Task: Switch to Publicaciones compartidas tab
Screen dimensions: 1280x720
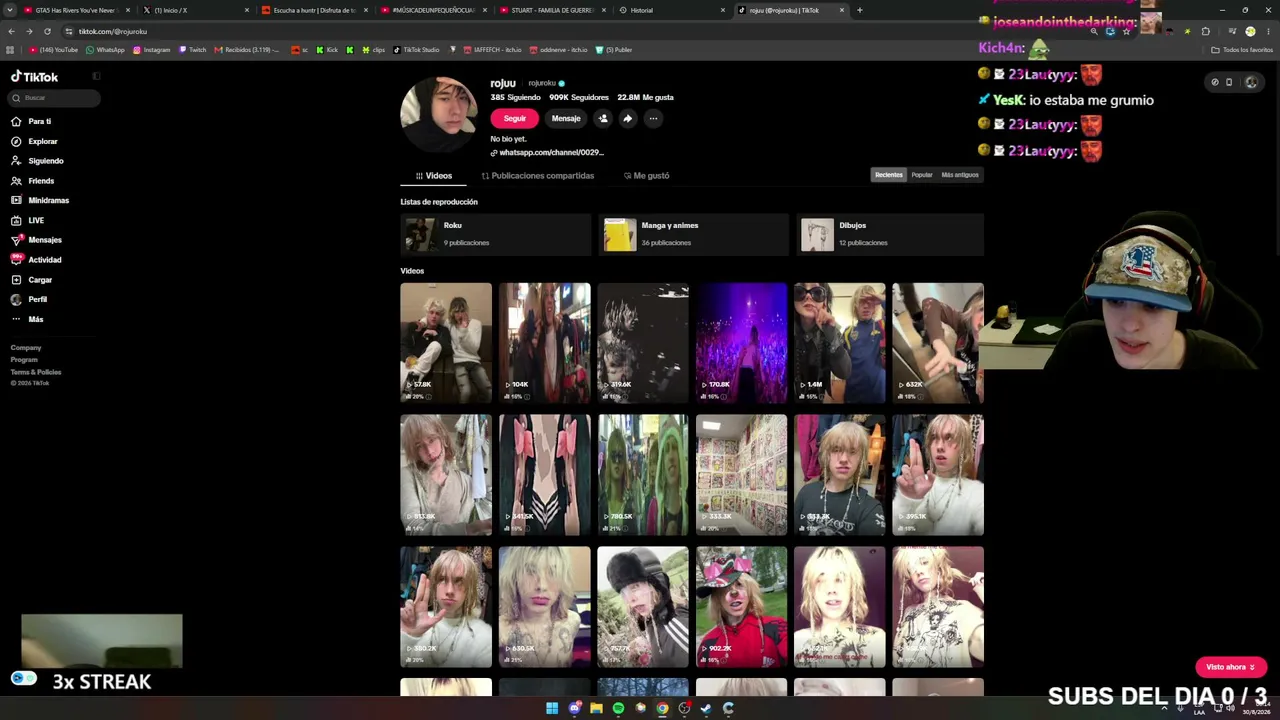Action: pos(538,176)
